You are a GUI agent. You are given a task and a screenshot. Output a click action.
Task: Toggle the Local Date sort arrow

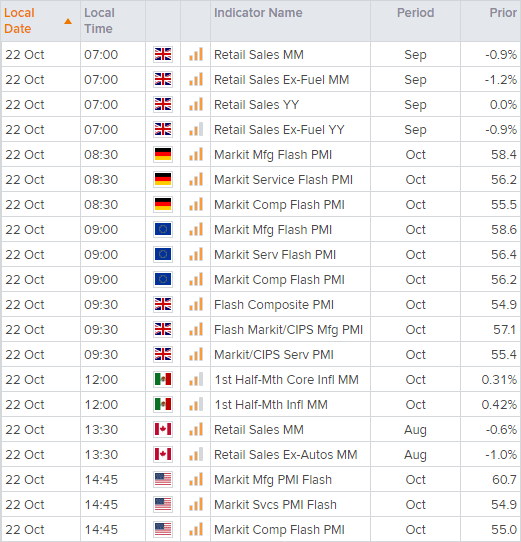point(68,21)
